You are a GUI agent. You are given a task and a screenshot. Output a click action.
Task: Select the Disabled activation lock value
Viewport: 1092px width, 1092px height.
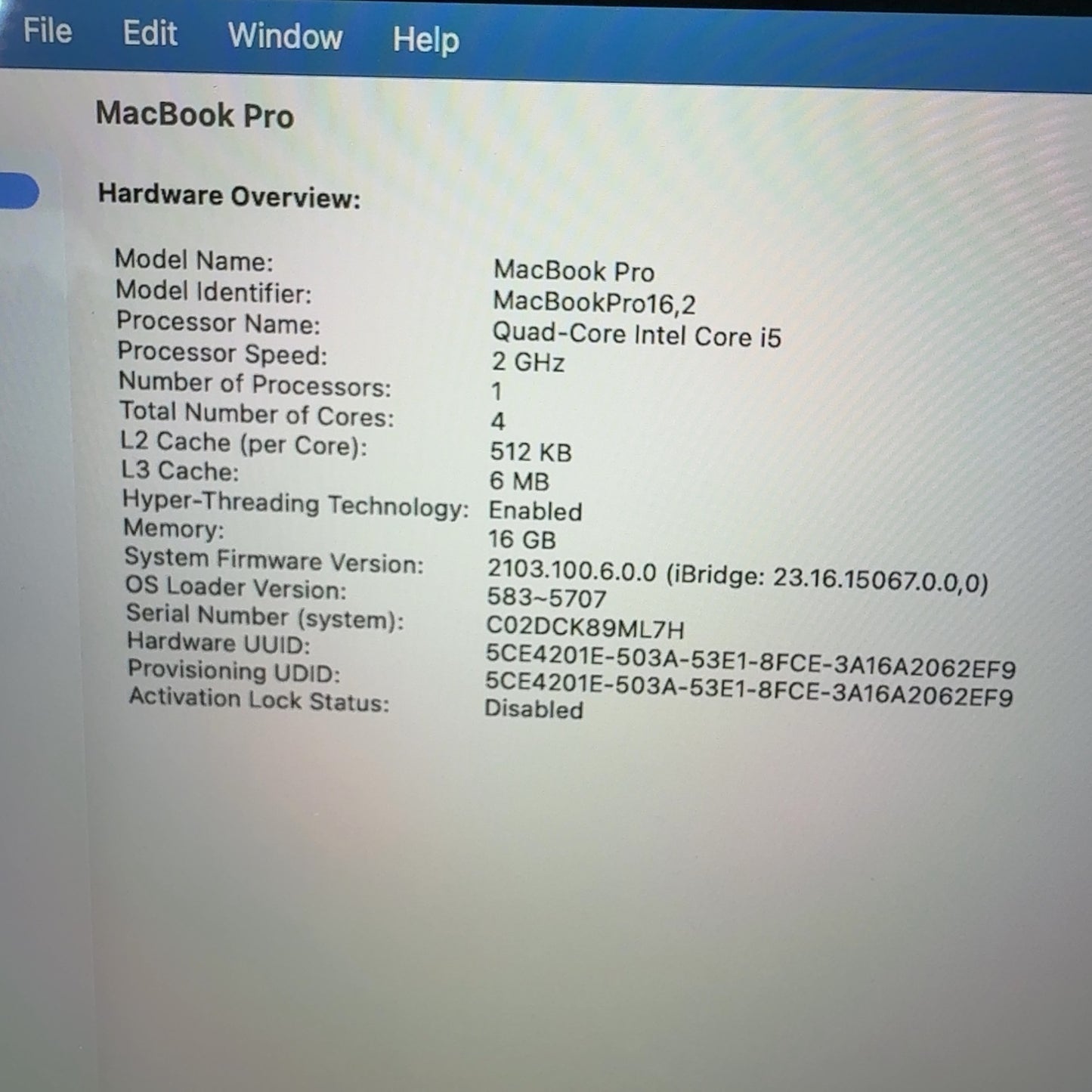(534, 709)
